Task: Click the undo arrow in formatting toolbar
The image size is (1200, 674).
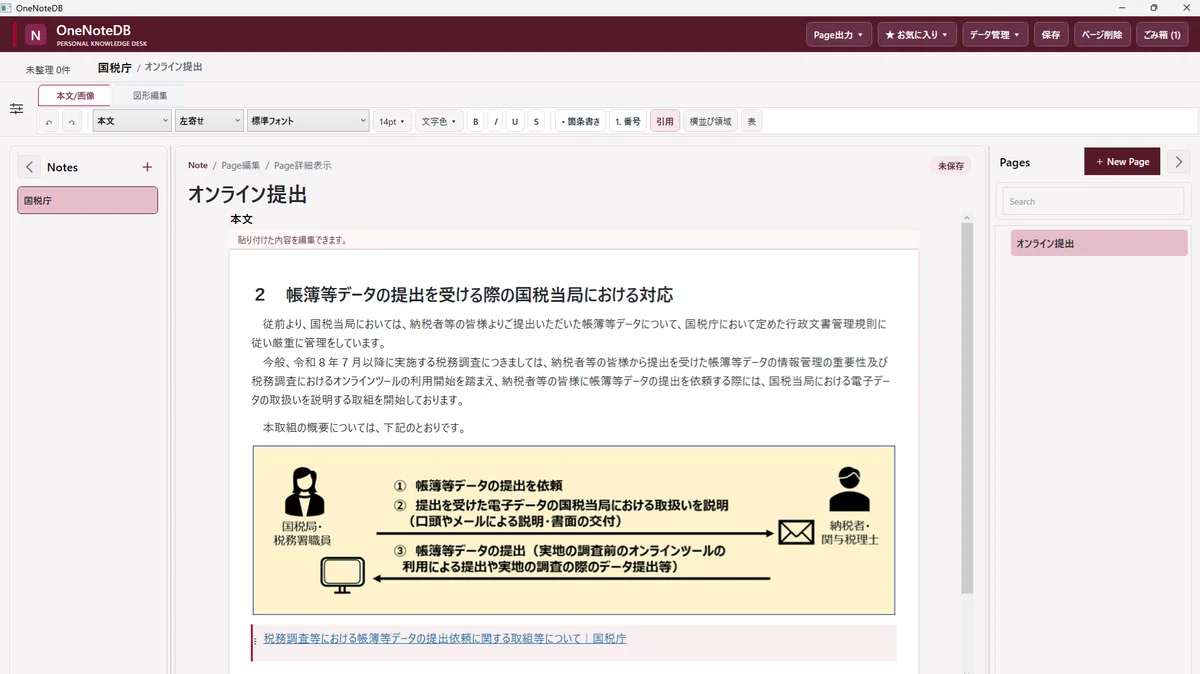Action: tap(50, 121)
